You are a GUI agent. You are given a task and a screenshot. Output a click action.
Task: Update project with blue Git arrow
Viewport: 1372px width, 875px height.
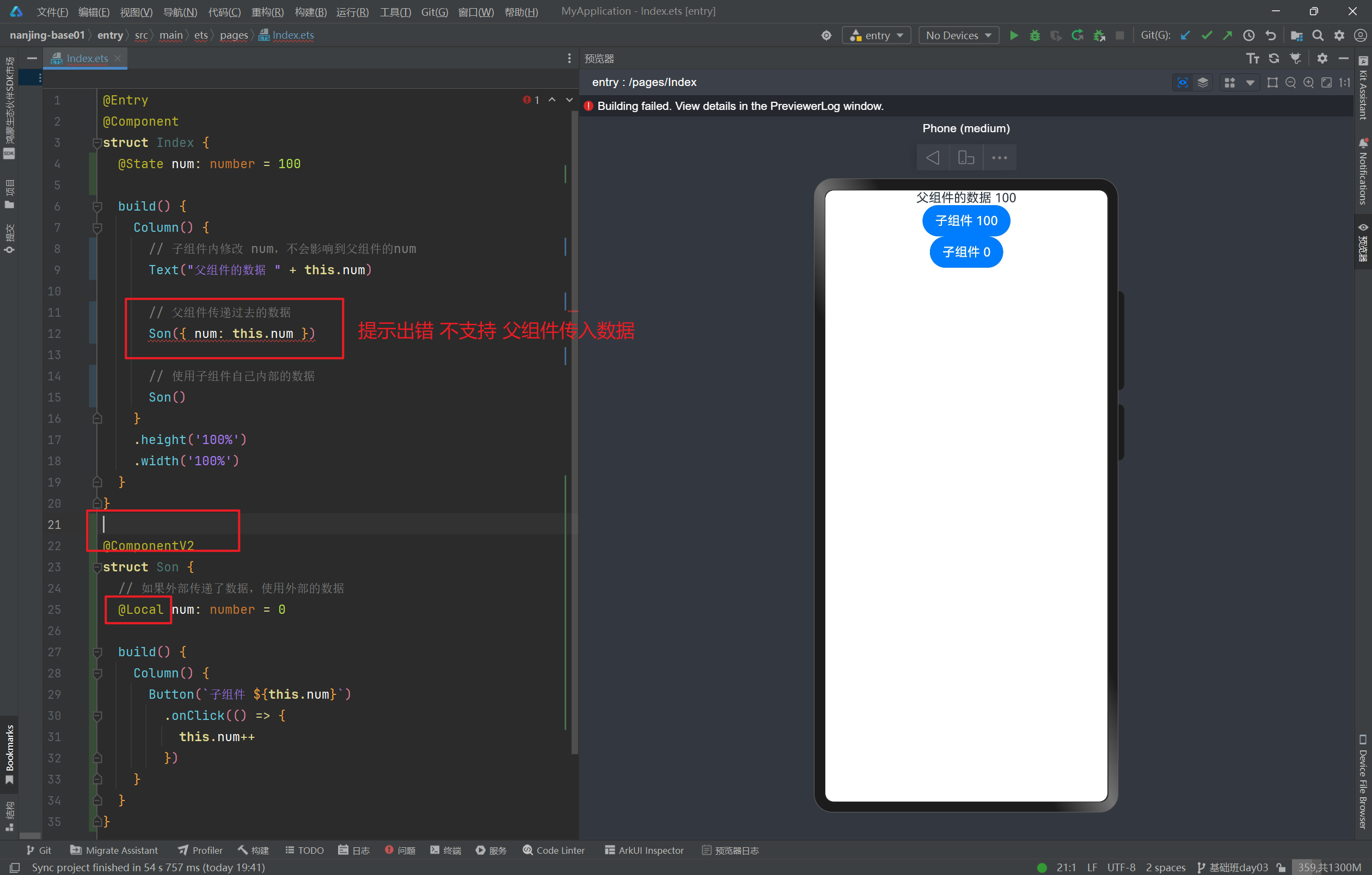1185,35
